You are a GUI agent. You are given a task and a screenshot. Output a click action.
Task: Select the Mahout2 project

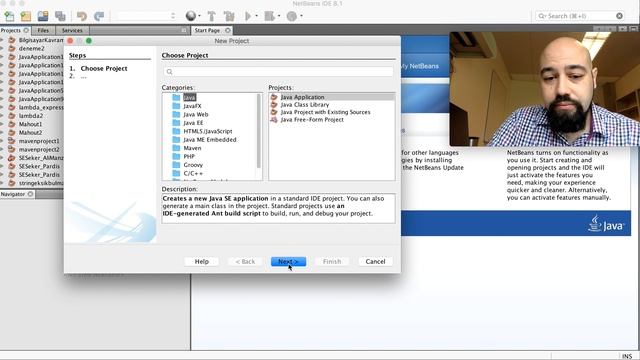[30, 132]
